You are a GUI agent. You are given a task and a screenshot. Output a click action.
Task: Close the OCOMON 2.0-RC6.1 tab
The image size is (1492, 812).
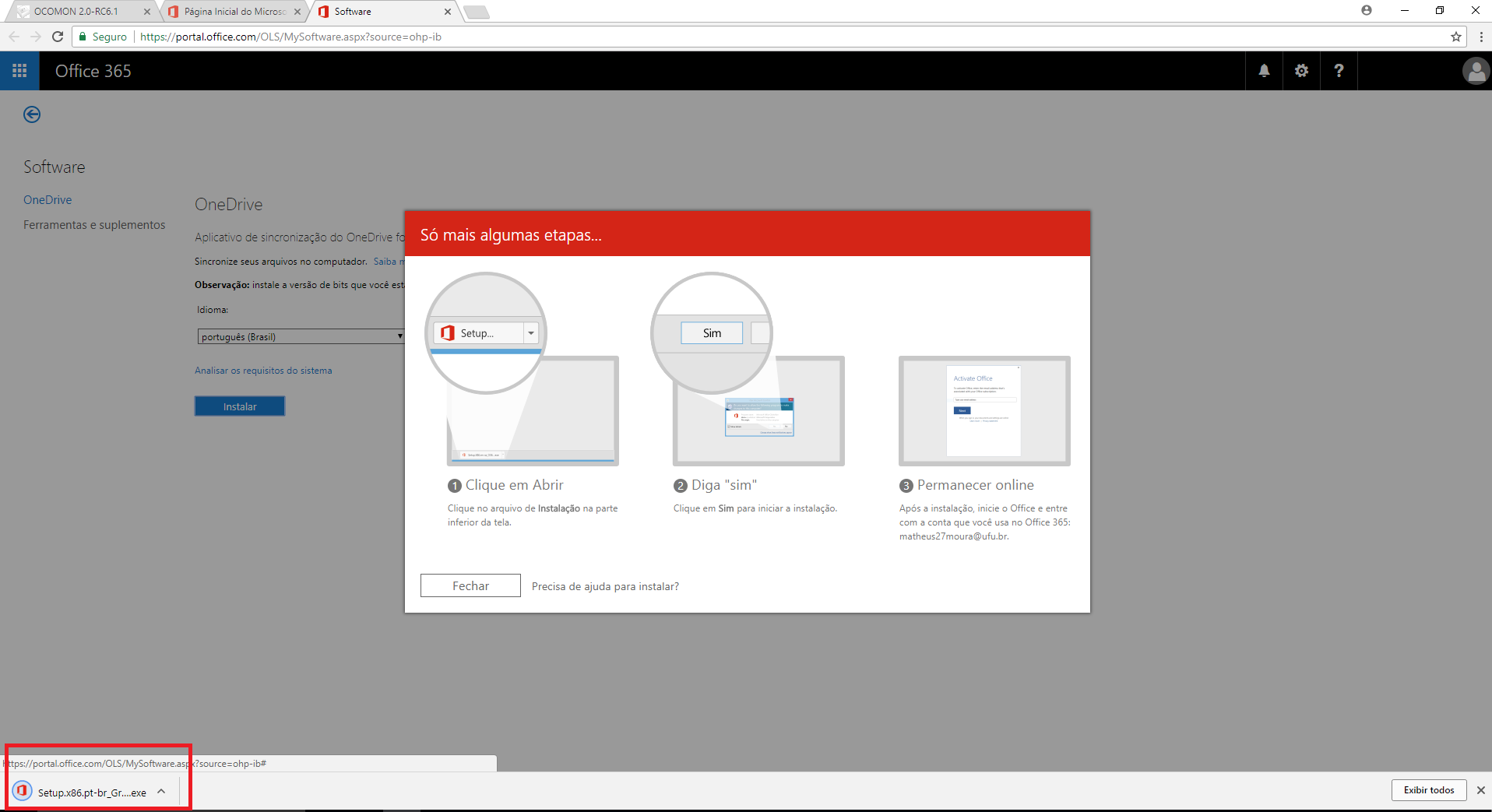coord(147,12)
